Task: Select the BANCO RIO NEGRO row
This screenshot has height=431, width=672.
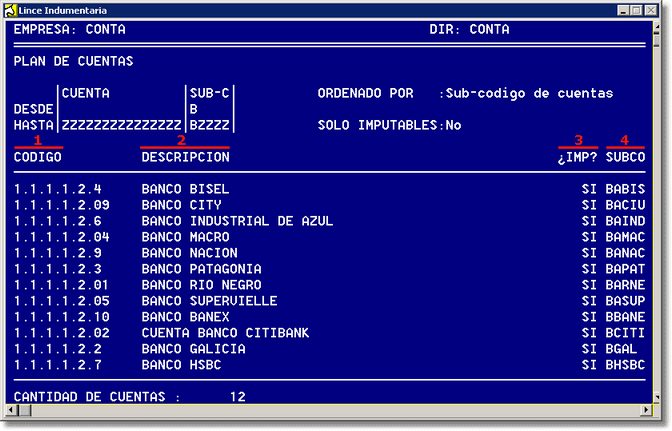Action: [329, 285]
